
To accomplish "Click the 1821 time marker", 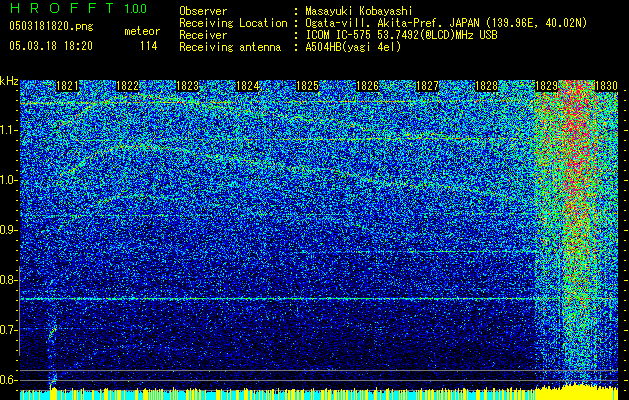I will (67, 86).
